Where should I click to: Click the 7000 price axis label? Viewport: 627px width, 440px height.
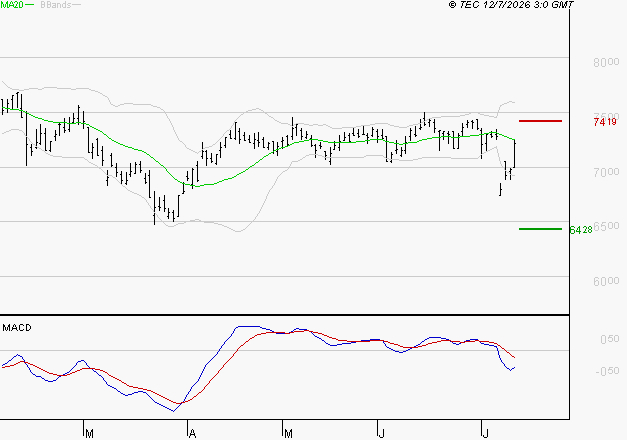(606, 172)
